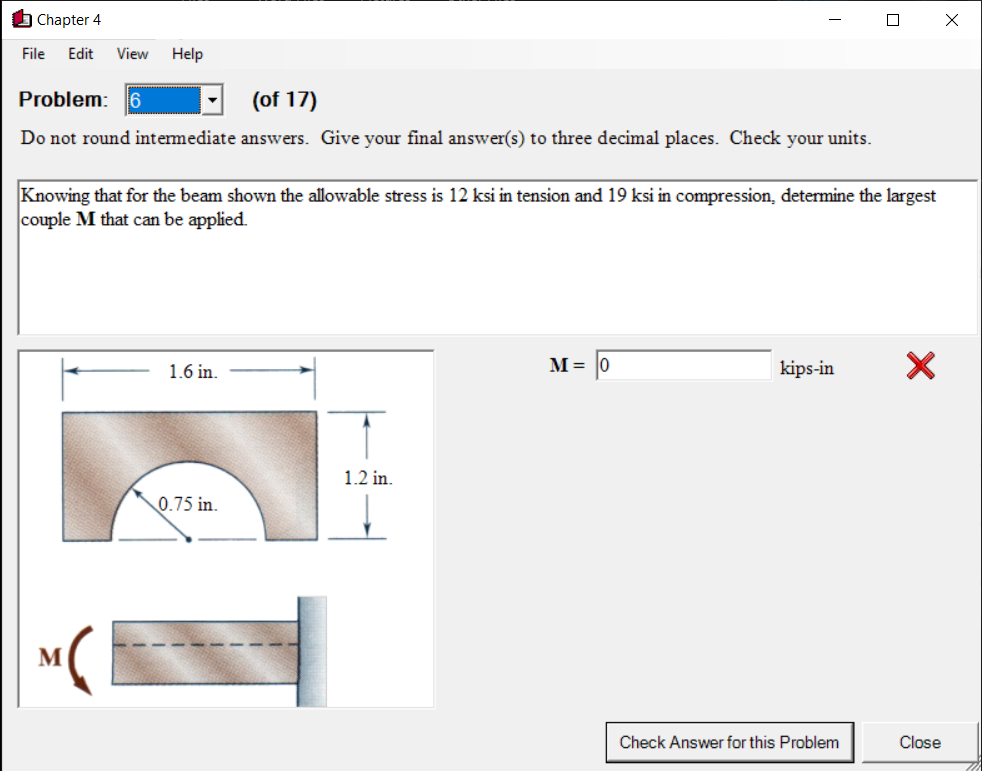The width and height of the screenshot is (982, 771).
Task: Click the Close button at bottom right
Action: tap(919, 742)
